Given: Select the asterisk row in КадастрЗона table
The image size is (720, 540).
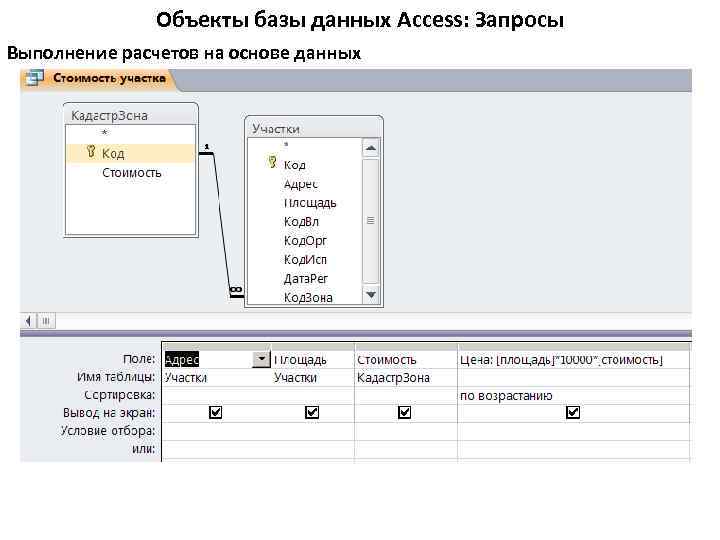Looking at the screenshot, I should click(105, 133).
